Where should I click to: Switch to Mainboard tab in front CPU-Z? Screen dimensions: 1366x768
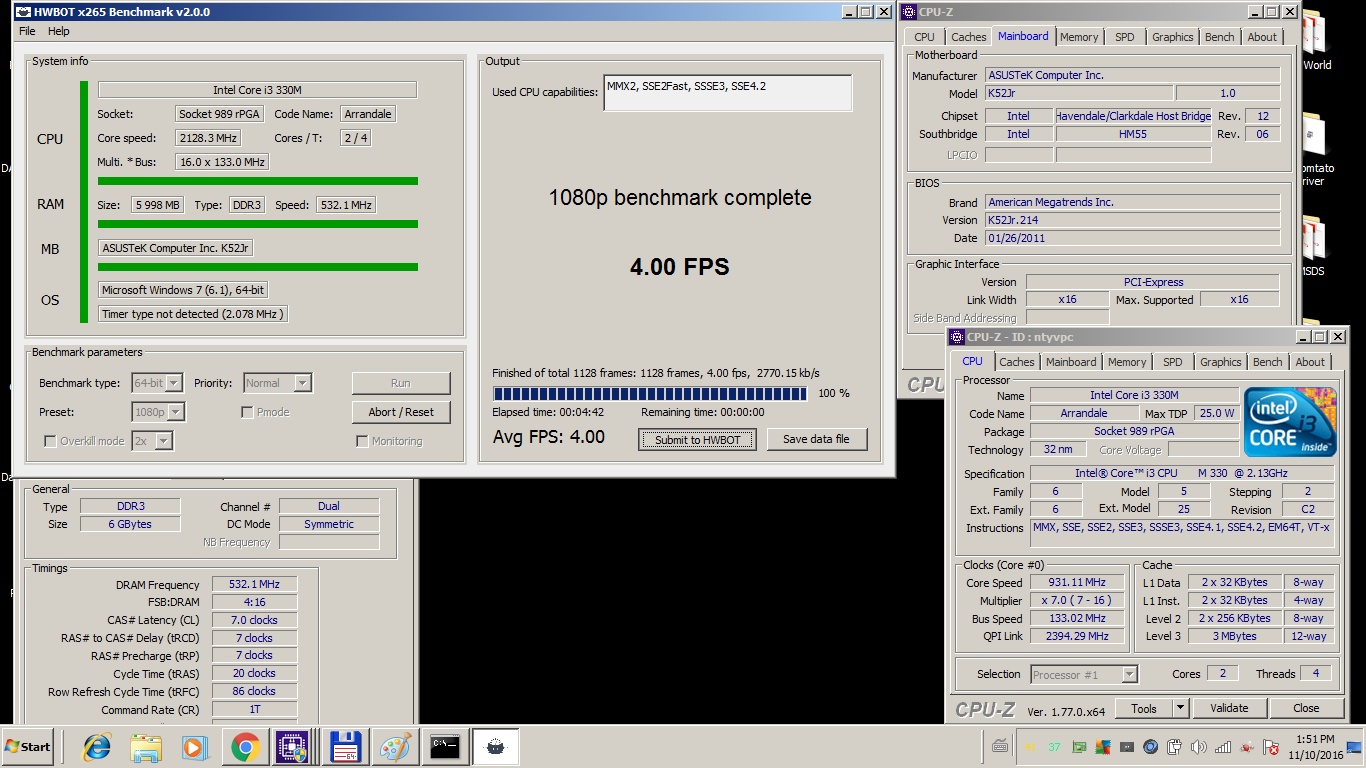pyautogui.click(x=1071, y=362)
